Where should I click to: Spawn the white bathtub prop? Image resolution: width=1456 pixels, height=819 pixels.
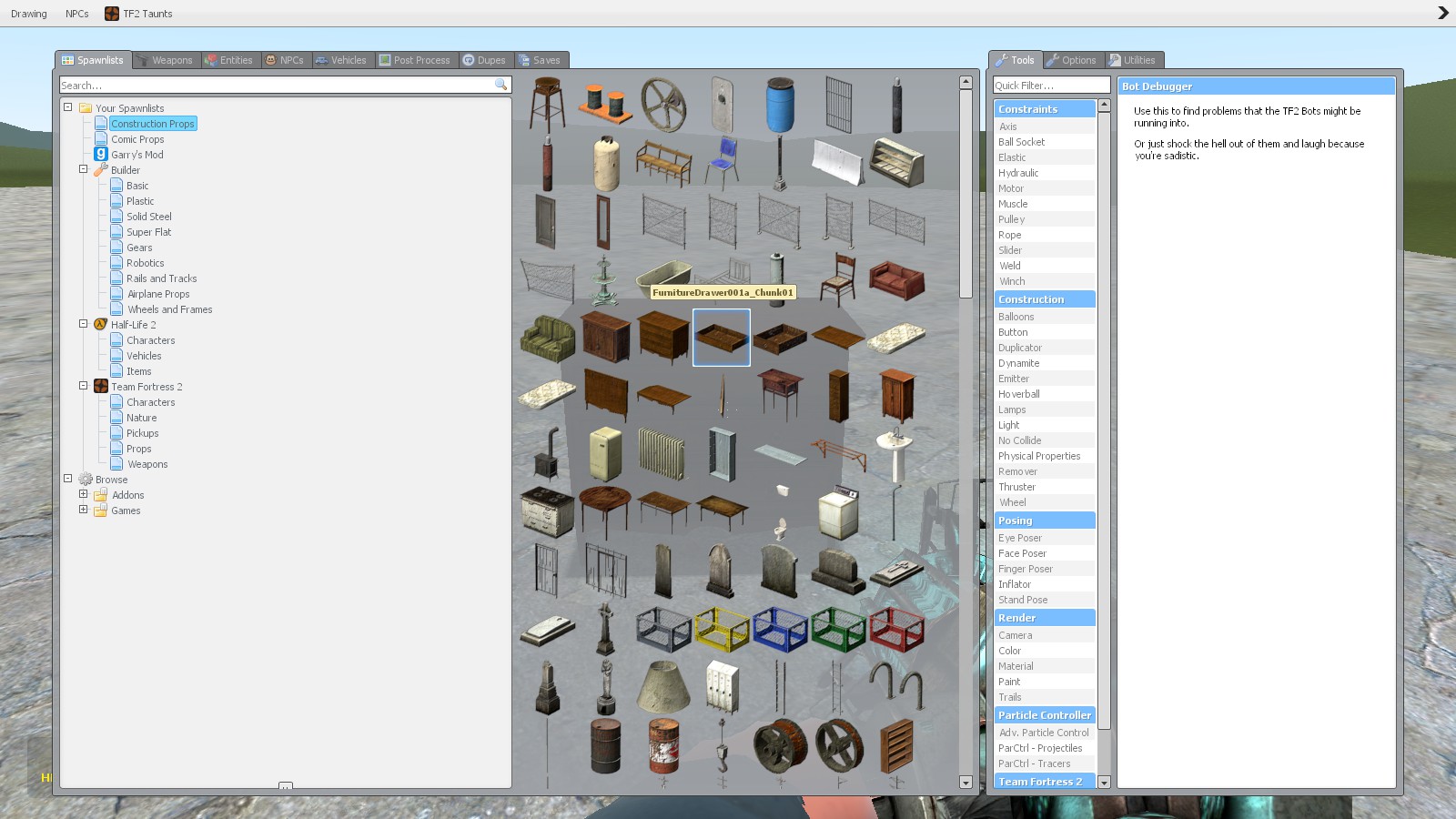click(663, 280)
